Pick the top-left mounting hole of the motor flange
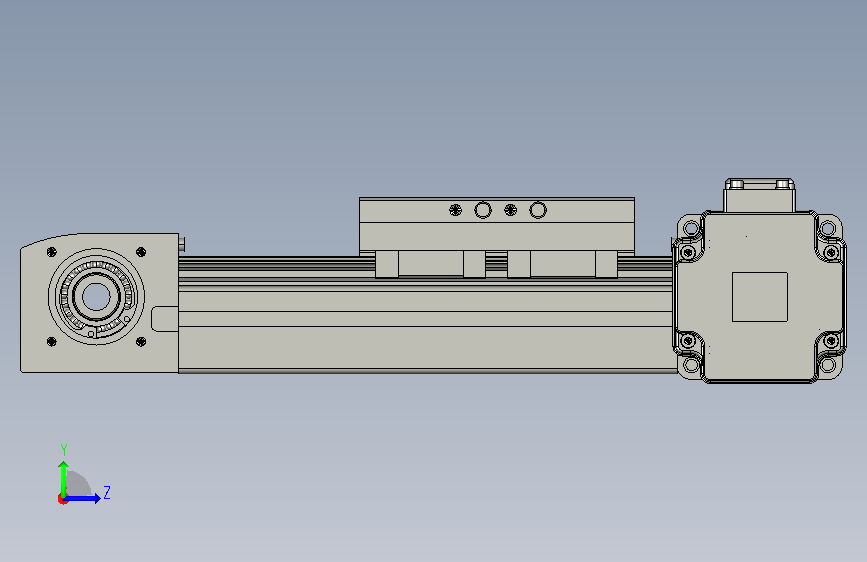867x562 pixels. coord(692,228)
